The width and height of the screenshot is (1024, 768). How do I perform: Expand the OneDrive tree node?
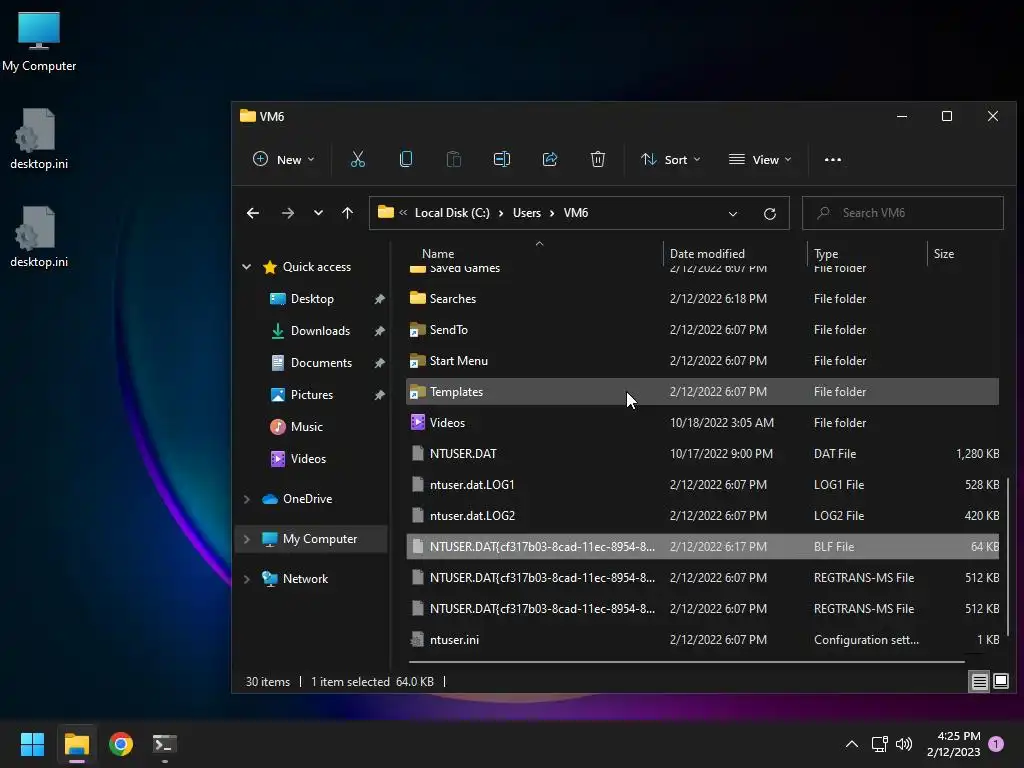[x=247, y=499]
